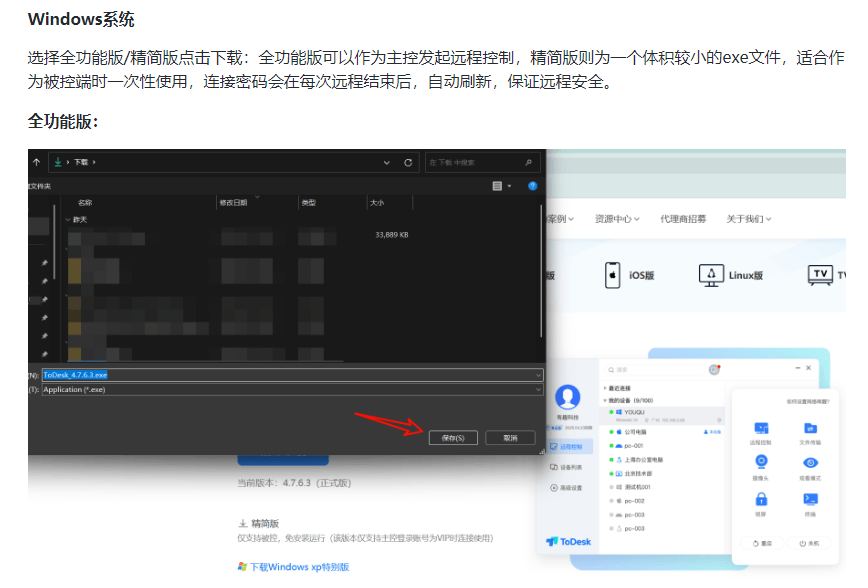Viewport: 868px width, 588px height.
Task: Click the ToDesk_4.7.6.3.exe file name field
Action: [292, 375]
